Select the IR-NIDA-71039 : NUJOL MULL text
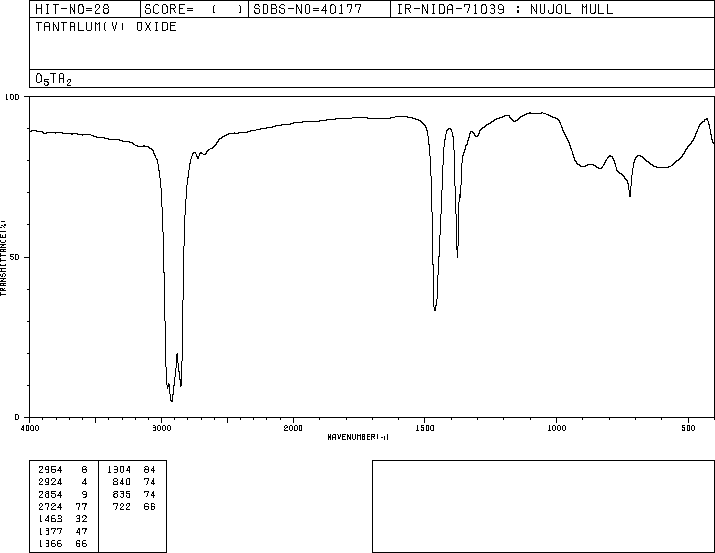This screenshot has height=553, width=715. pyautogui.click(x=505, y=9)
